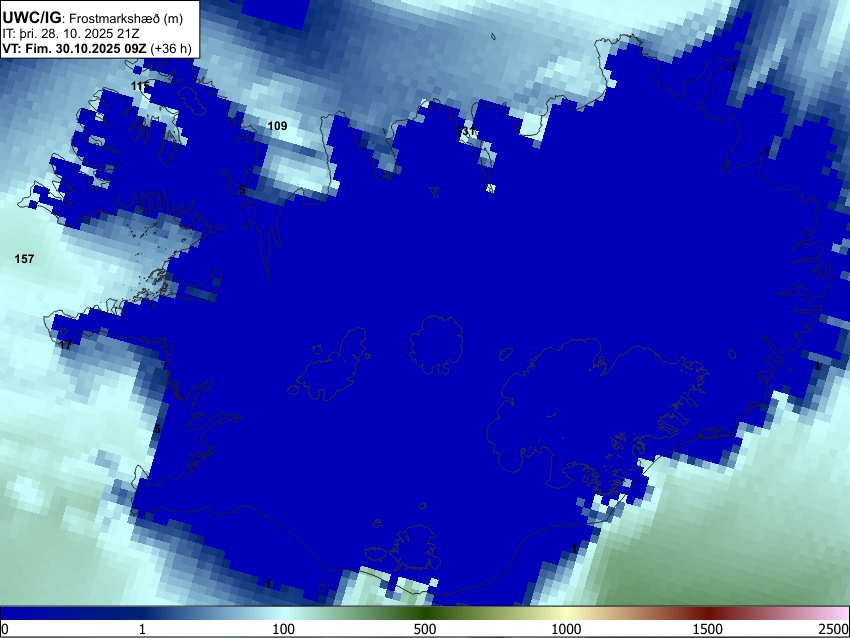Click the map value label '157'

click(24, 259)
